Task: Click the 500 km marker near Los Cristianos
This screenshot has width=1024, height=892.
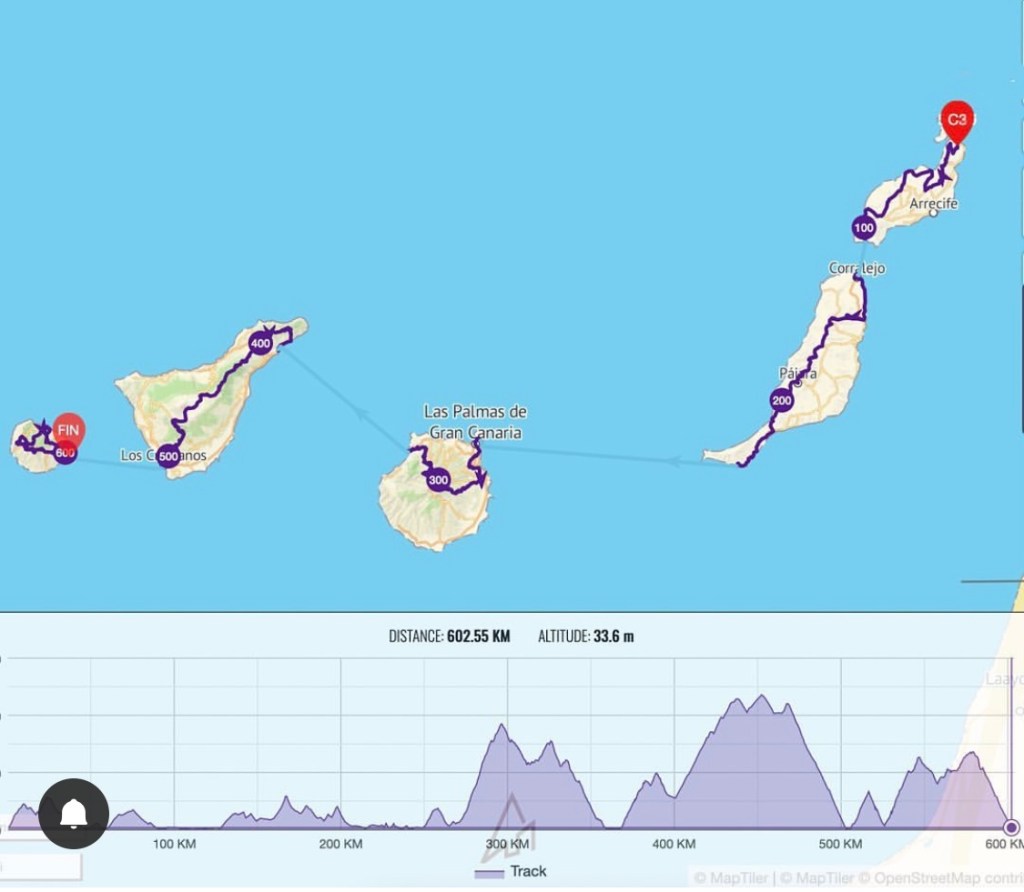Action: click(168, 457)
